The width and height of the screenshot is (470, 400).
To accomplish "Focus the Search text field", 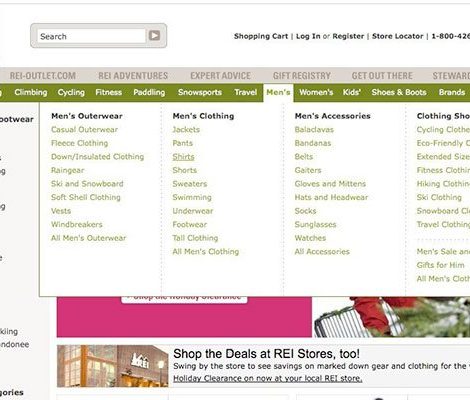I will click(x=91, y=36).
